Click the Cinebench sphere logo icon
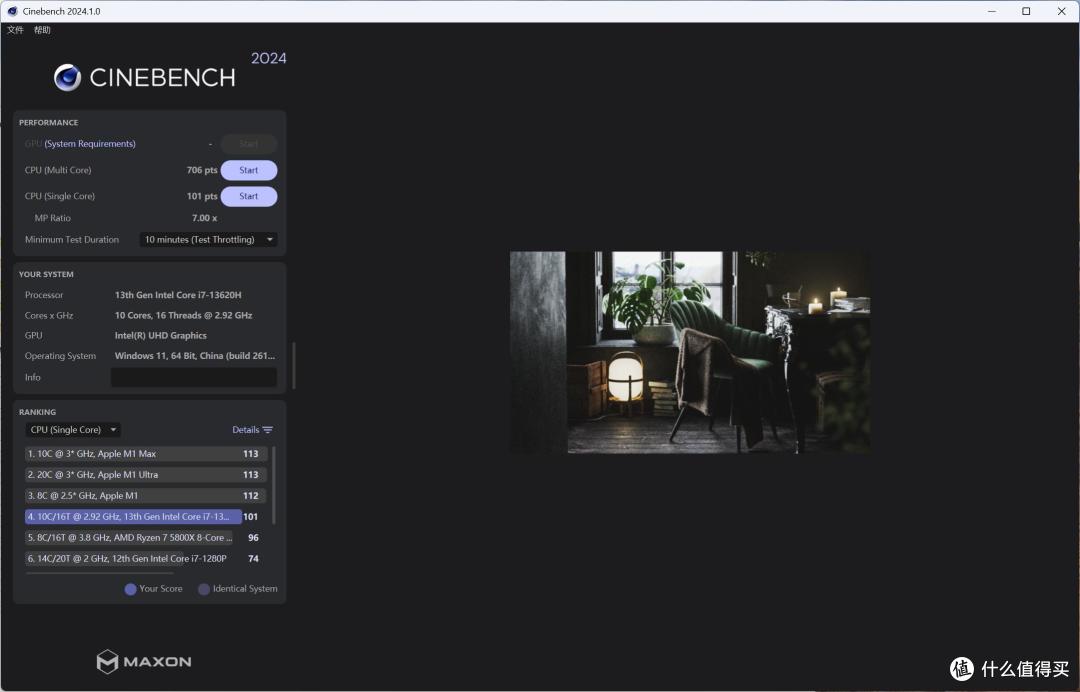Viewport: 1080px width, 692px height. [x=68, y=78]
